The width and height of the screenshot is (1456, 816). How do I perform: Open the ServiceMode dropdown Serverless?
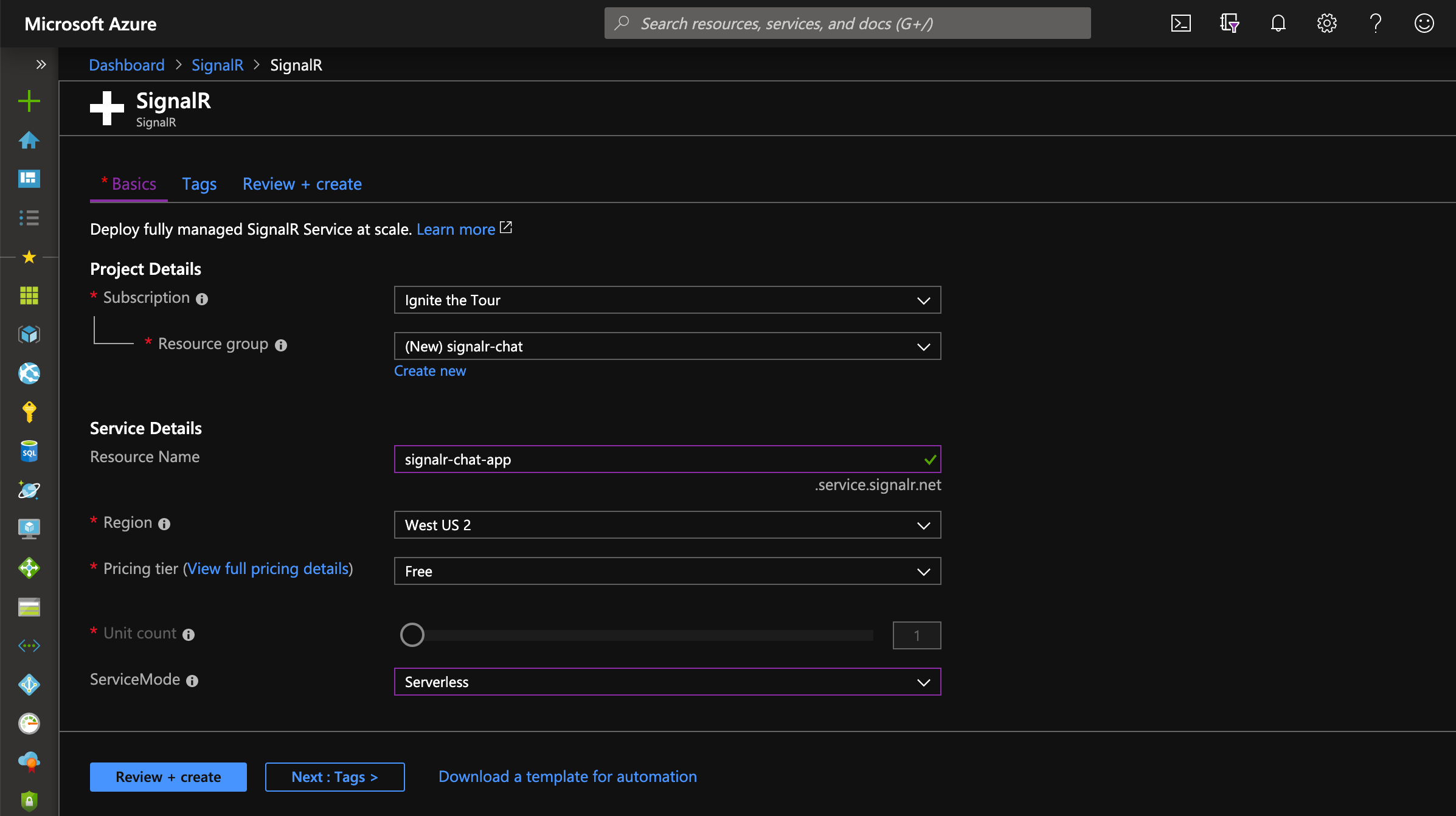pos(668,682)
